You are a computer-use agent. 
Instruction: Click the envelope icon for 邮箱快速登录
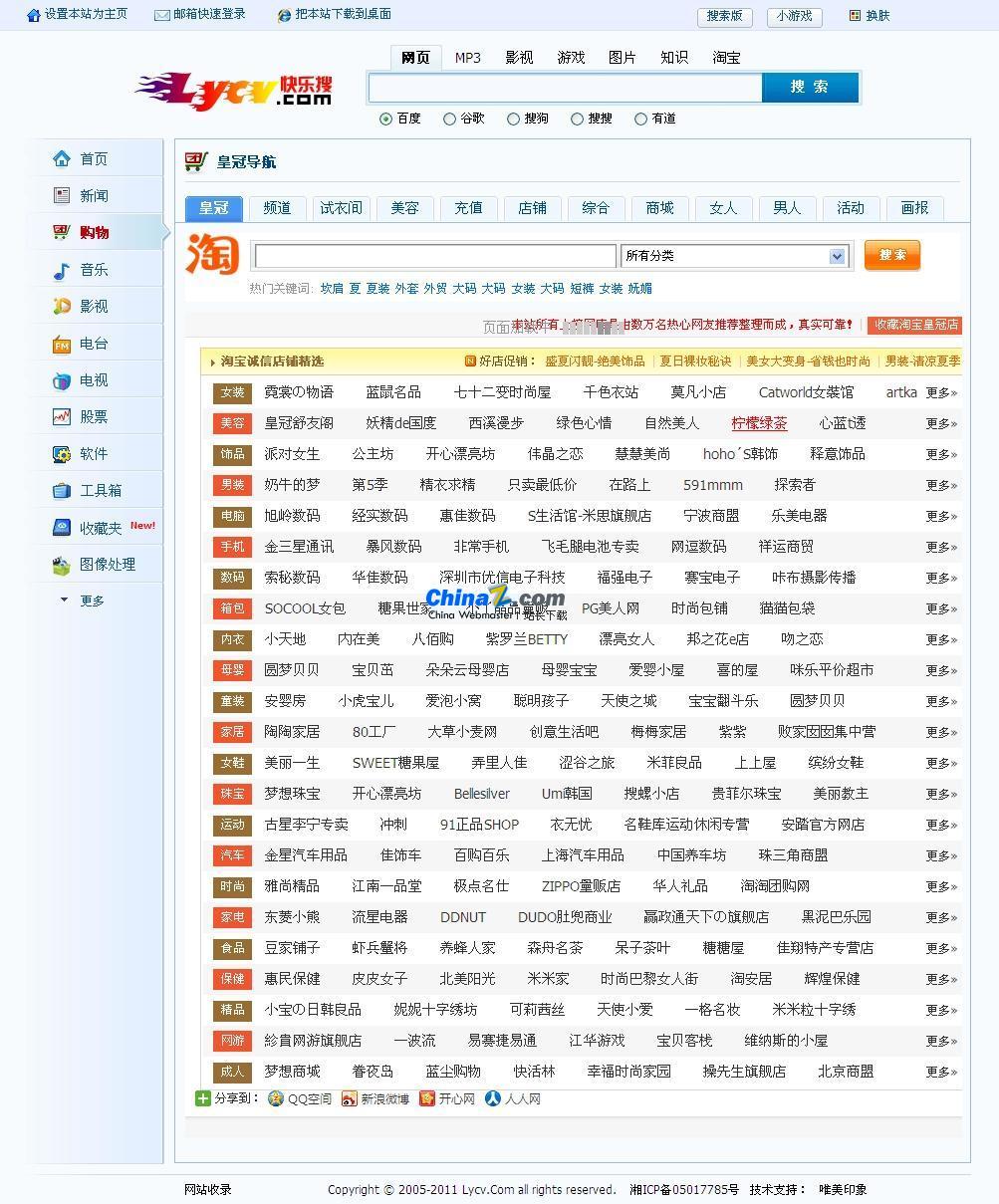click(161, 15)
